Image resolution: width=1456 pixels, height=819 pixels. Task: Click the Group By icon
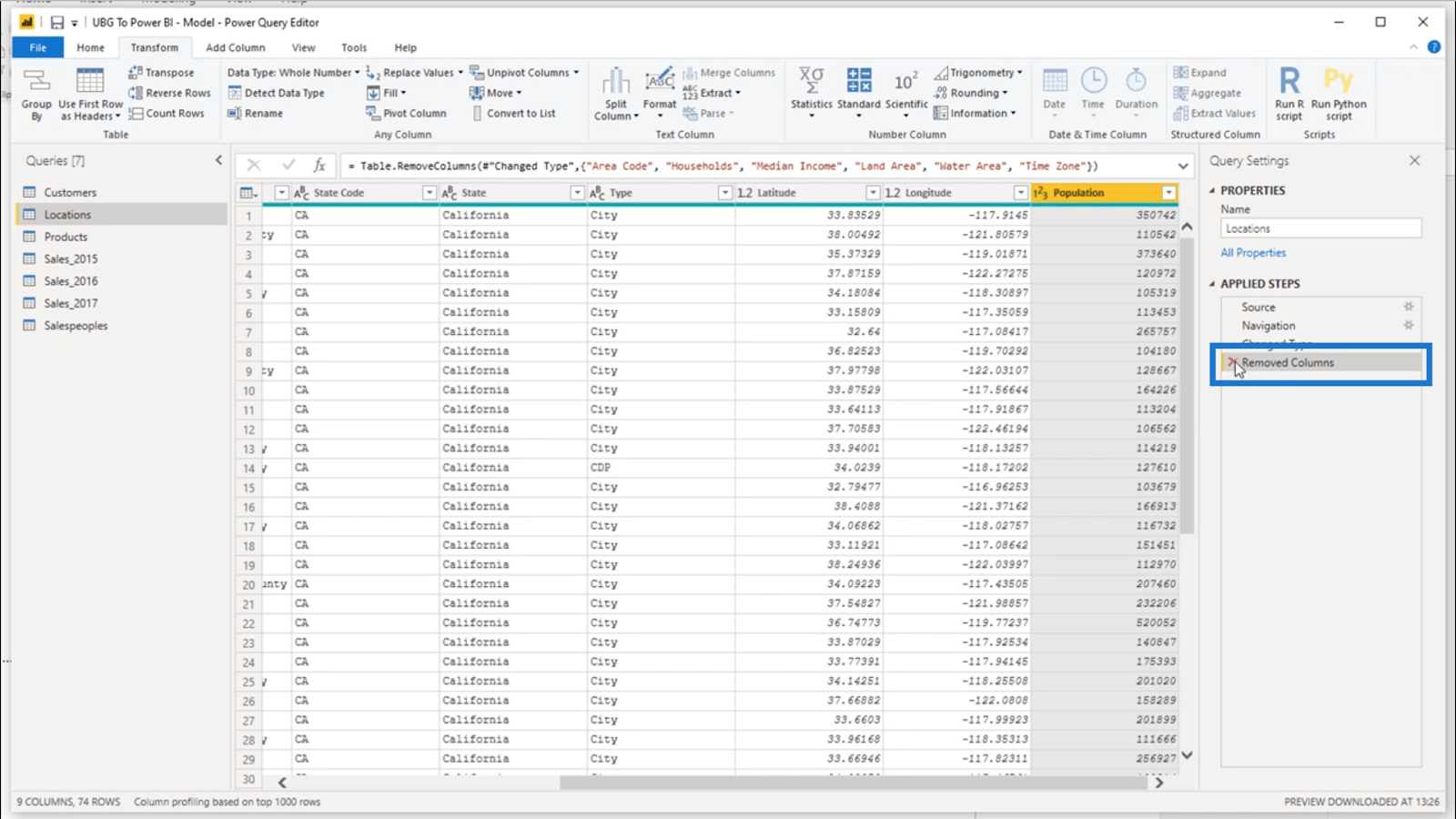point(36,82)
